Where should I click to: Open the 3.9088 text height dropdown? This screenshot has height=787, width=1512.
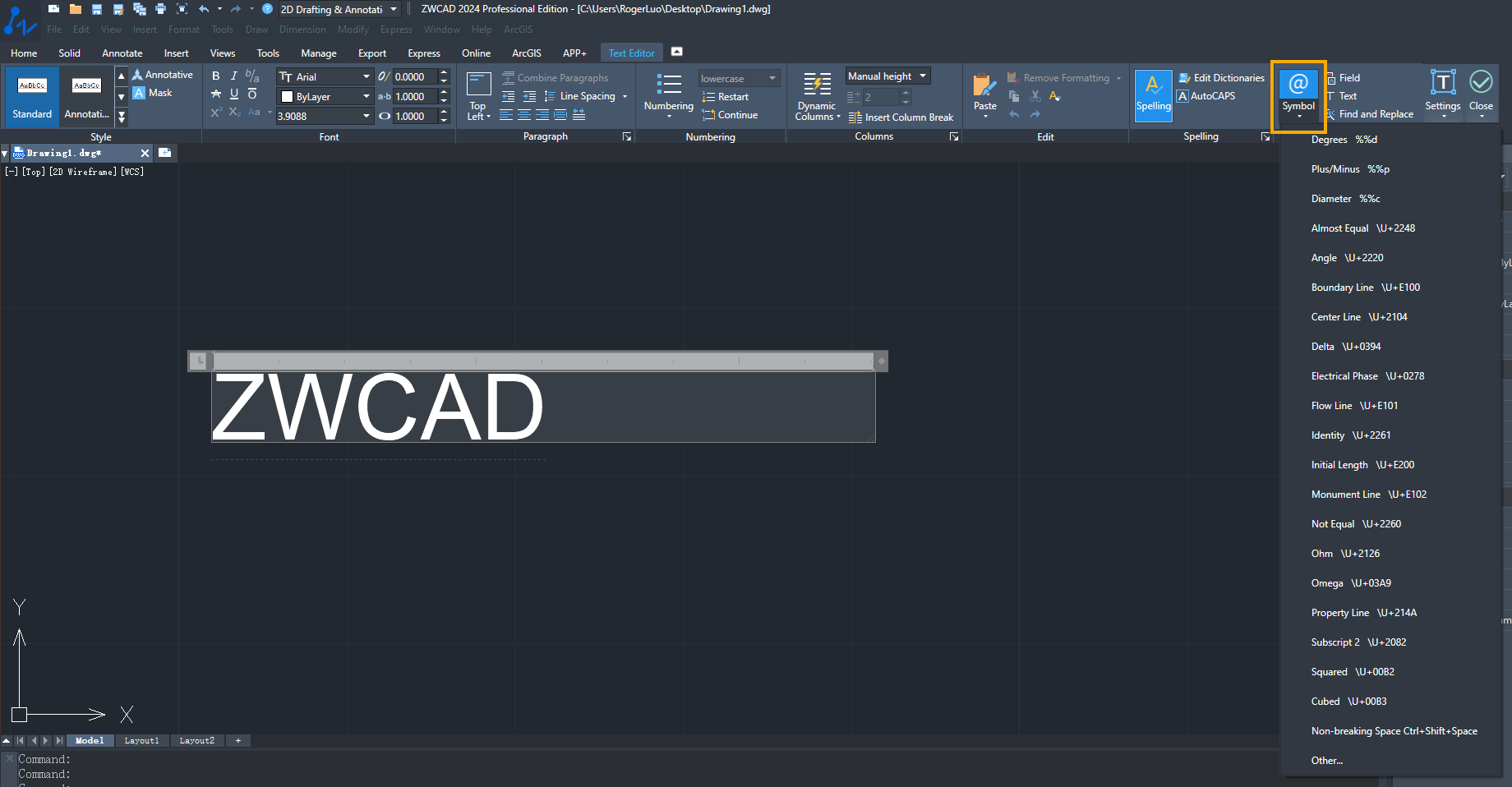[366, 116]
